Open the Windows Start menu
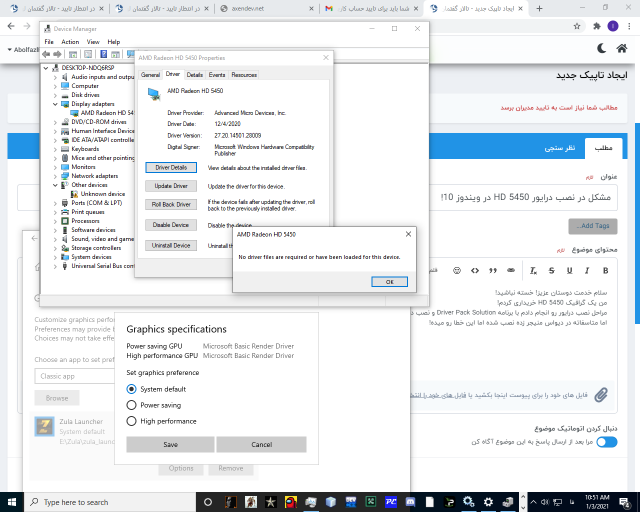Viewport: 640px width, 512px height. coord(11,502)
